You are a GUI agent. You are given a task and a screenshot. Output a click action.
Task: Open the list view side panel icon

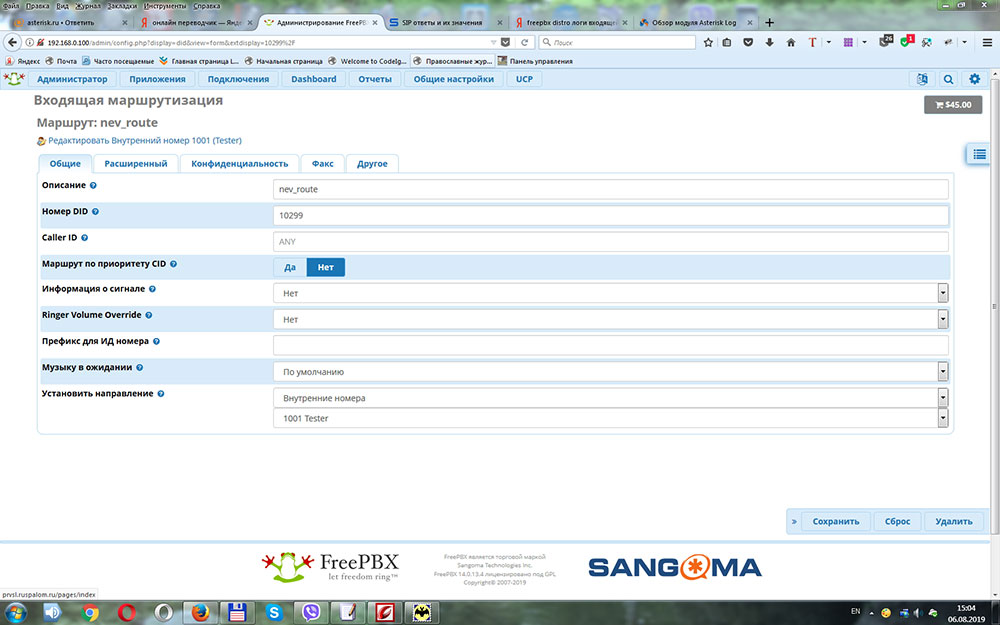[978, 154]
